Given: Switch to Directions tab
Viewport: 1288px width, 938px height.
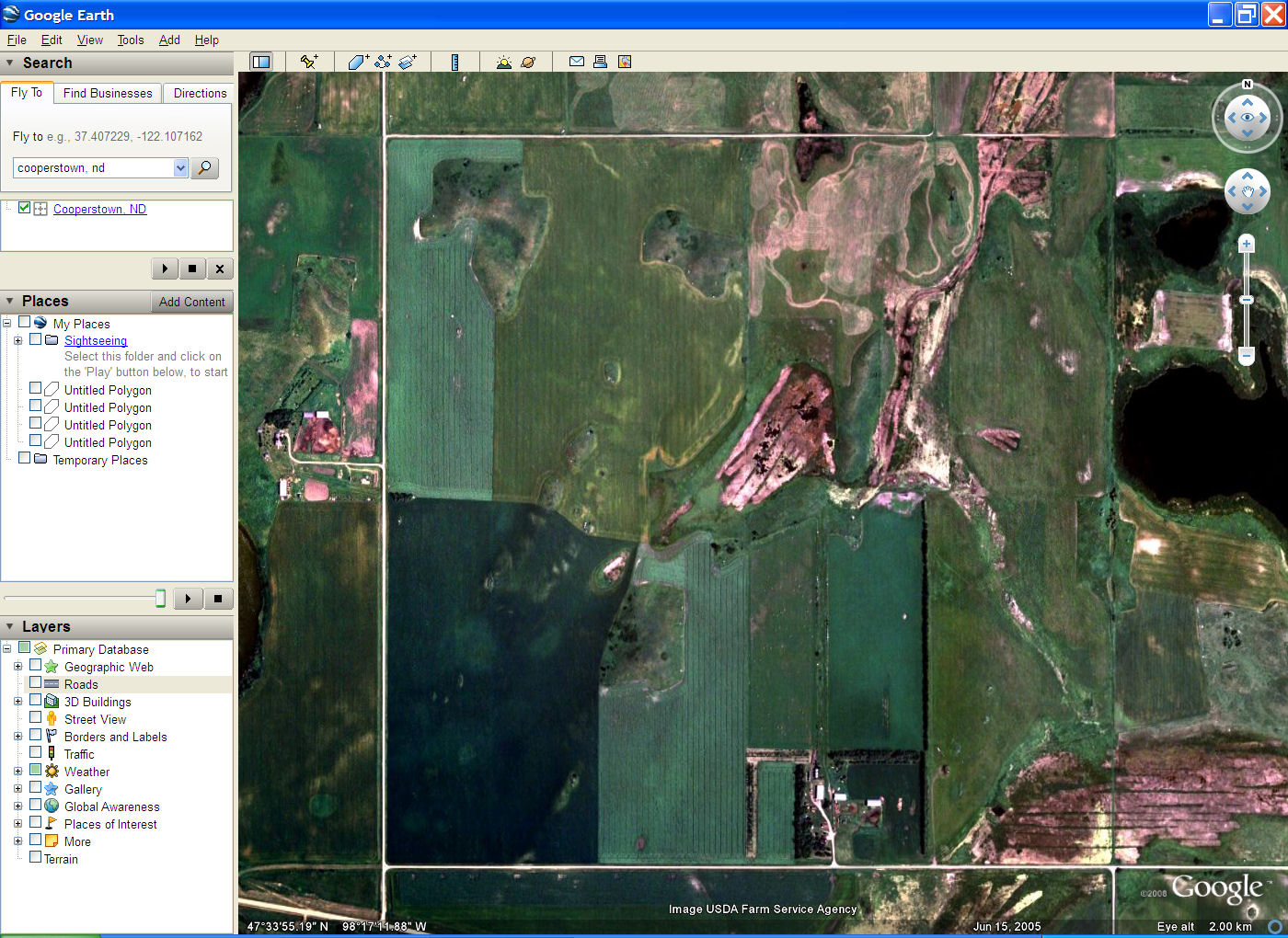Looking at the screenshot, I should (200, 93).
